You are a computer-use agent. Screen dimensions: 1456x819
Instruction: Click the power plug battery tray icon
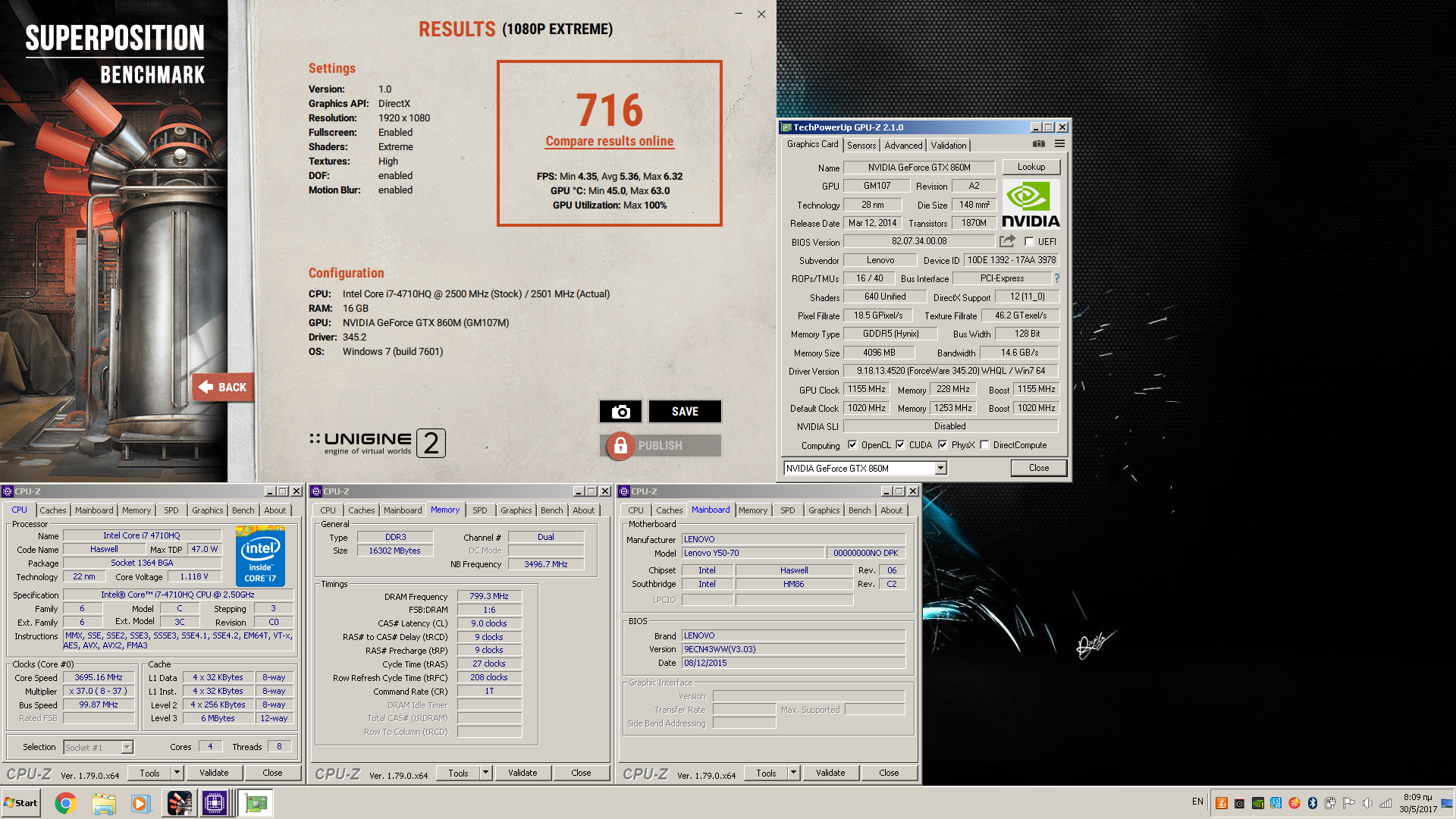(x=1331, y=803)
